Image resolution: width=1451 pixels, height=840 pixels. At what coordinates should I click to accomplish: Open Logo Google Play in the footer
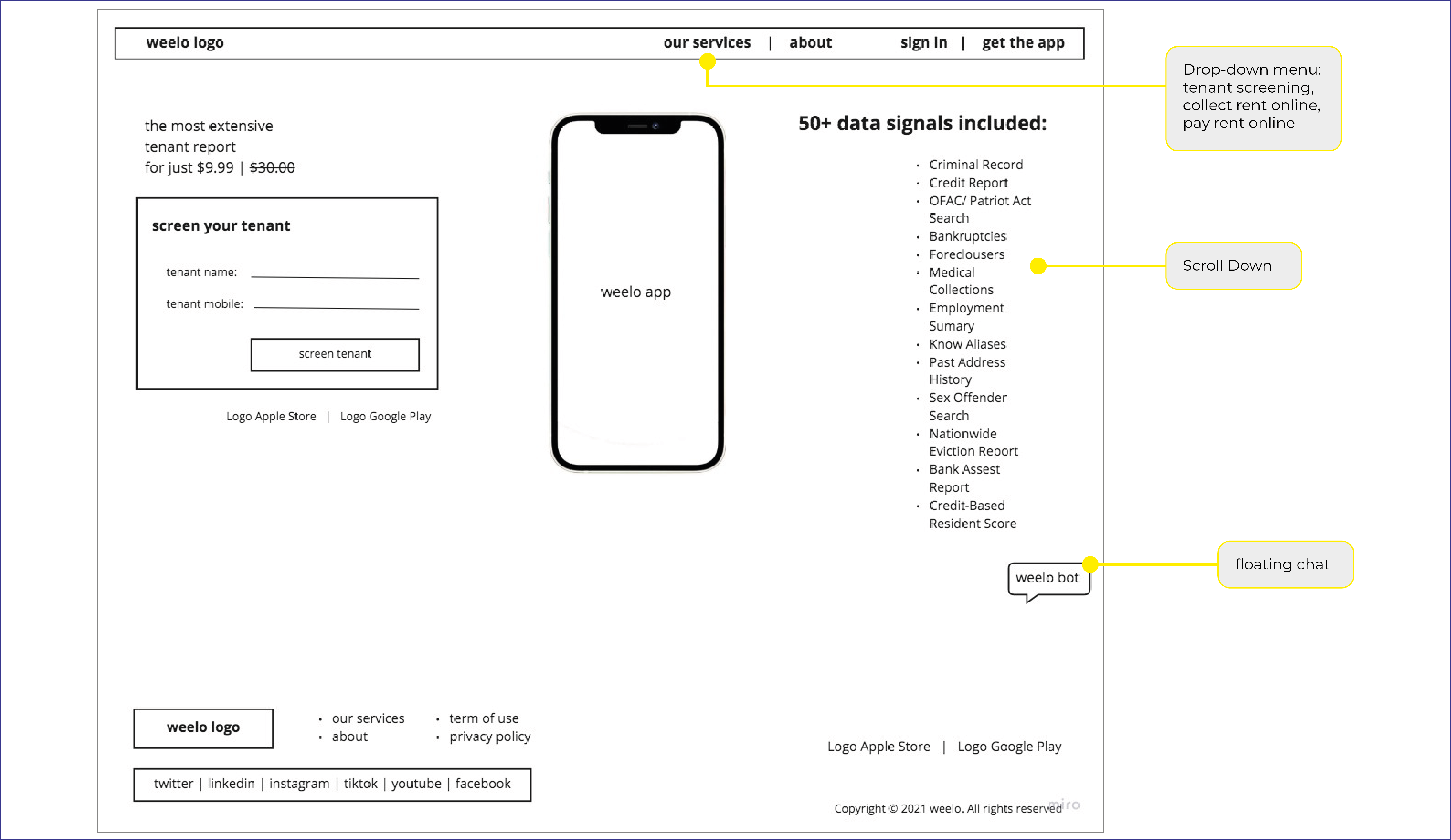point(1009,747)
